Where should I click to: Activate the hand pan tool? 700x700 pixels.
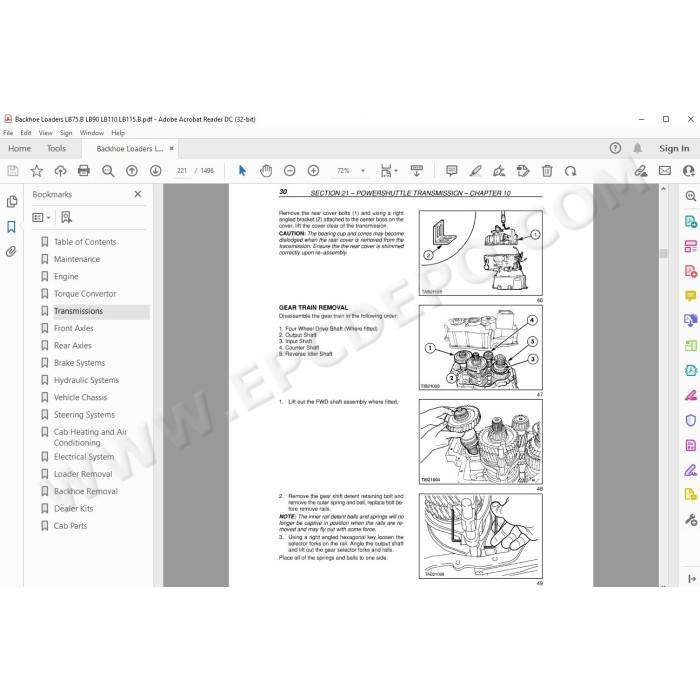(266, 171)
